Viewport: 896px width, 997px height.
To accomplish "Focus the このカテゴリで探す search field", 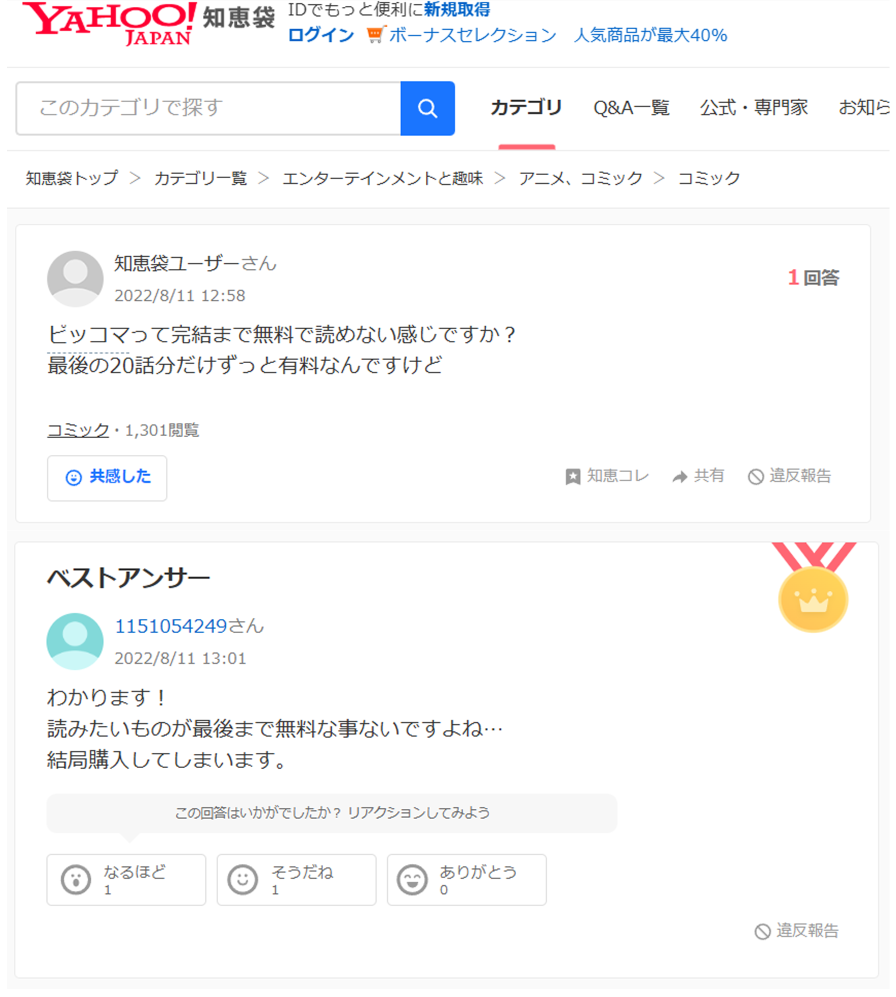I will tap(209, 108).
